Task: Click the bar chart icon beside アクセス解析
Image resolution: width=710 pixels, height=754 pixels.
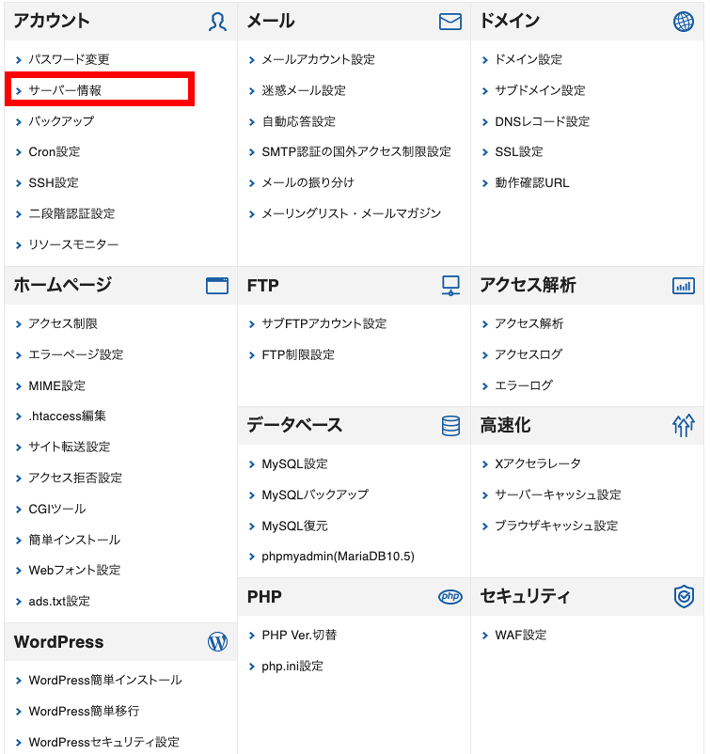Action: click(x=683, y=286)
